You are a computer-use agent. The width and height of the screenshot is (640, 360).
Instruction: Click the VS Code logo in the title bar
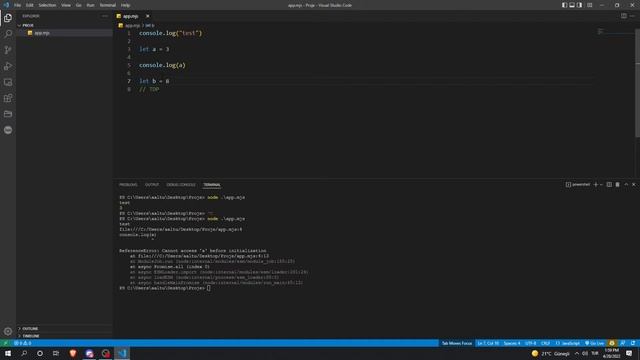pos(6,5)
